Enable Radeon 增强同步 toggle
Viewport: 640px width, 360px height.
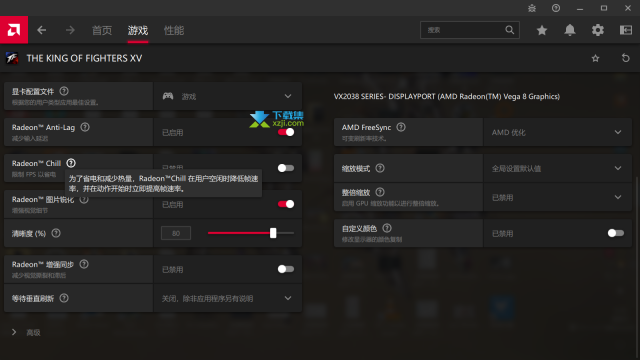(x=286, y=269)
